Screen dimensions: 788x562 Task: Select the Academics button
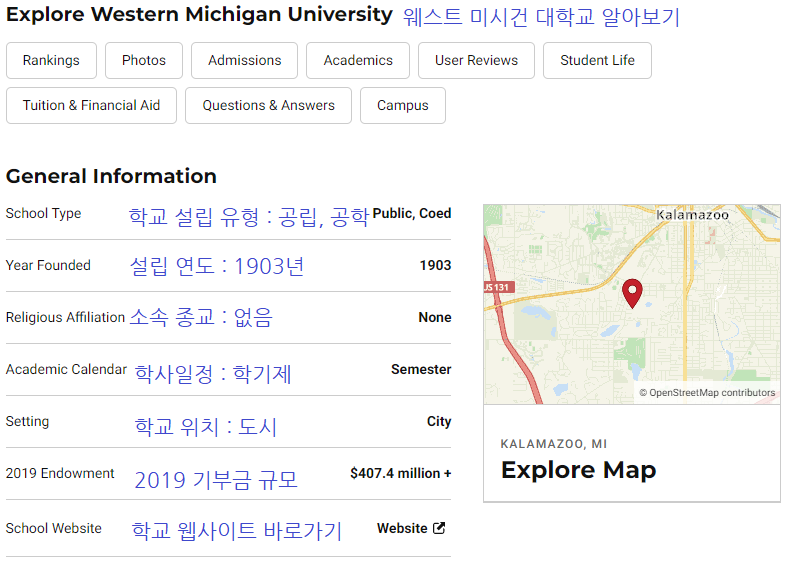[x=358, y=60]
